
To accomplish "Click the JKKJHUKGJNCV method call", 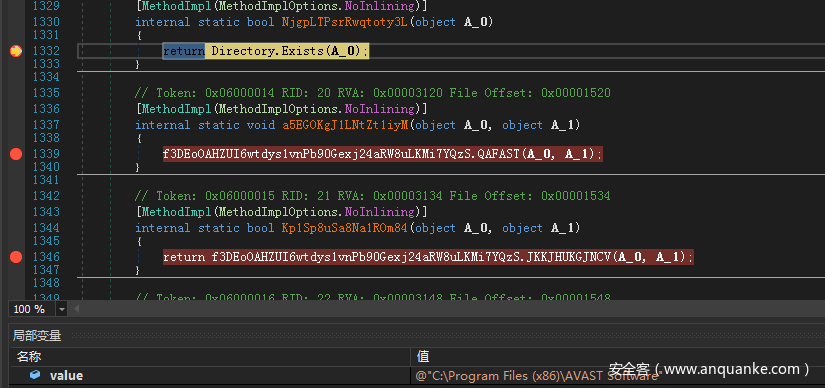I will [569, 257].
